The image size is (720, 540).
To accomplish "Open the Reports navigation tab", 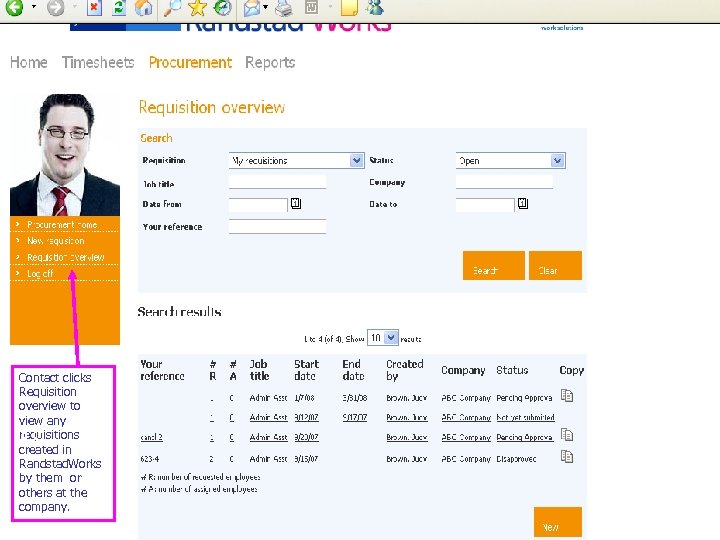I will [270, 62].
